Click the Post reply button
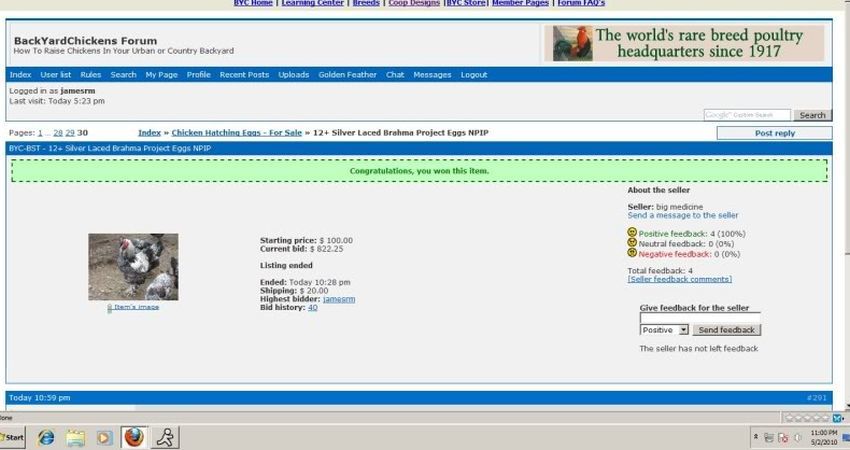The image size is (850, 450). pyautogui.click(x=775, y=133)
